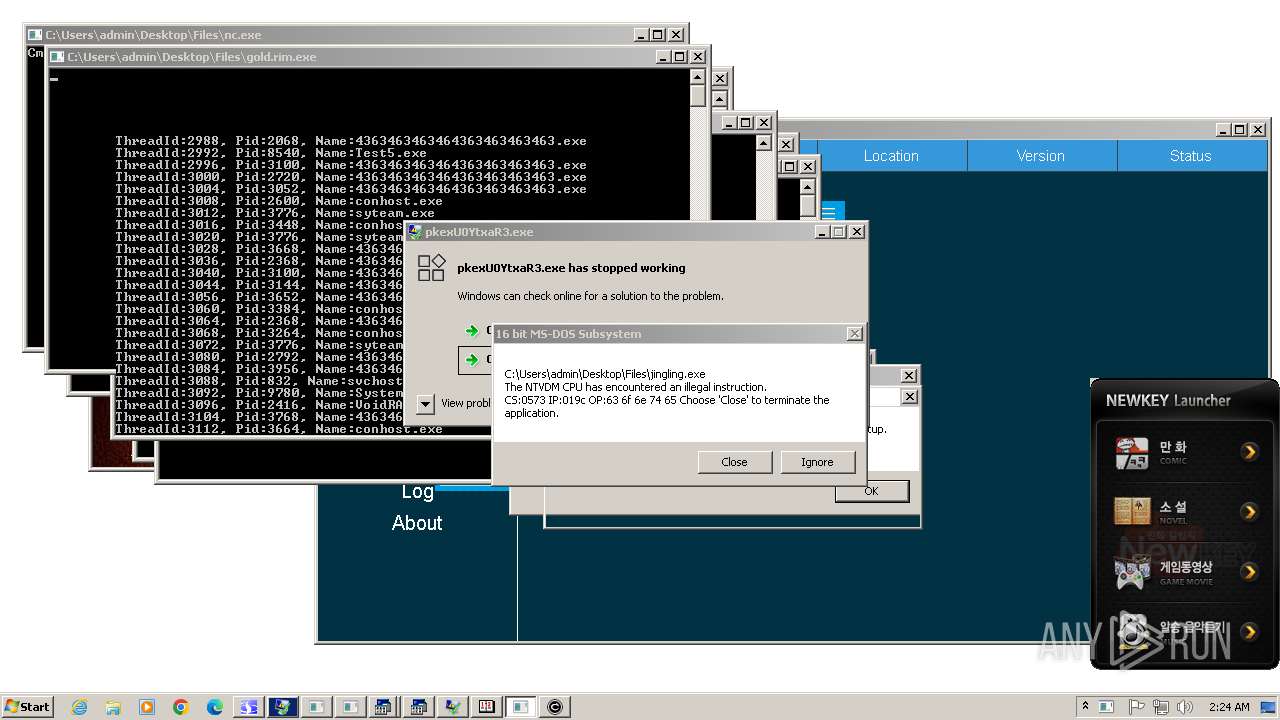
Task: Open Windows Explorer folder from taskbar
Action: [113, 707]
